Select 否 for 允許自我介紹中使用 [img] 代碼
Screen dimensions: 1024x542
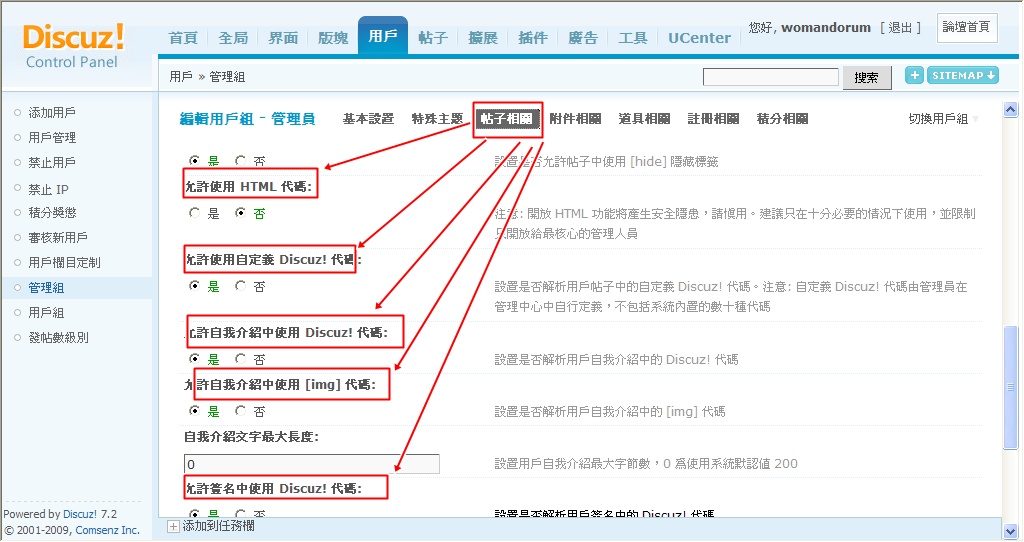pyautogui.click(x=240, y=411)
